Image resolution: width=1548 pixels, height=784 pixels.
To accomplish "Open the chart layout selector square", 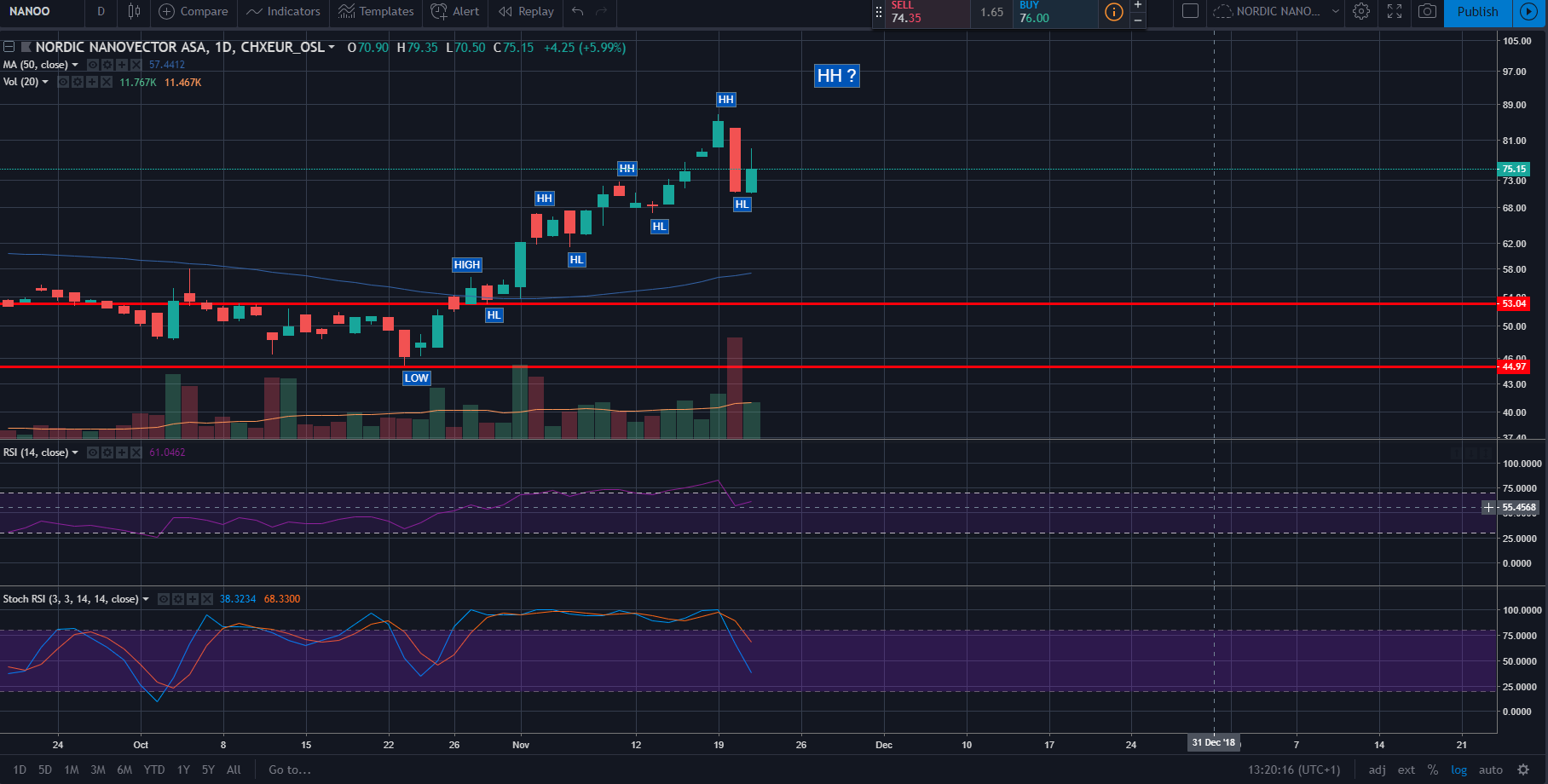I will 1191,11.
